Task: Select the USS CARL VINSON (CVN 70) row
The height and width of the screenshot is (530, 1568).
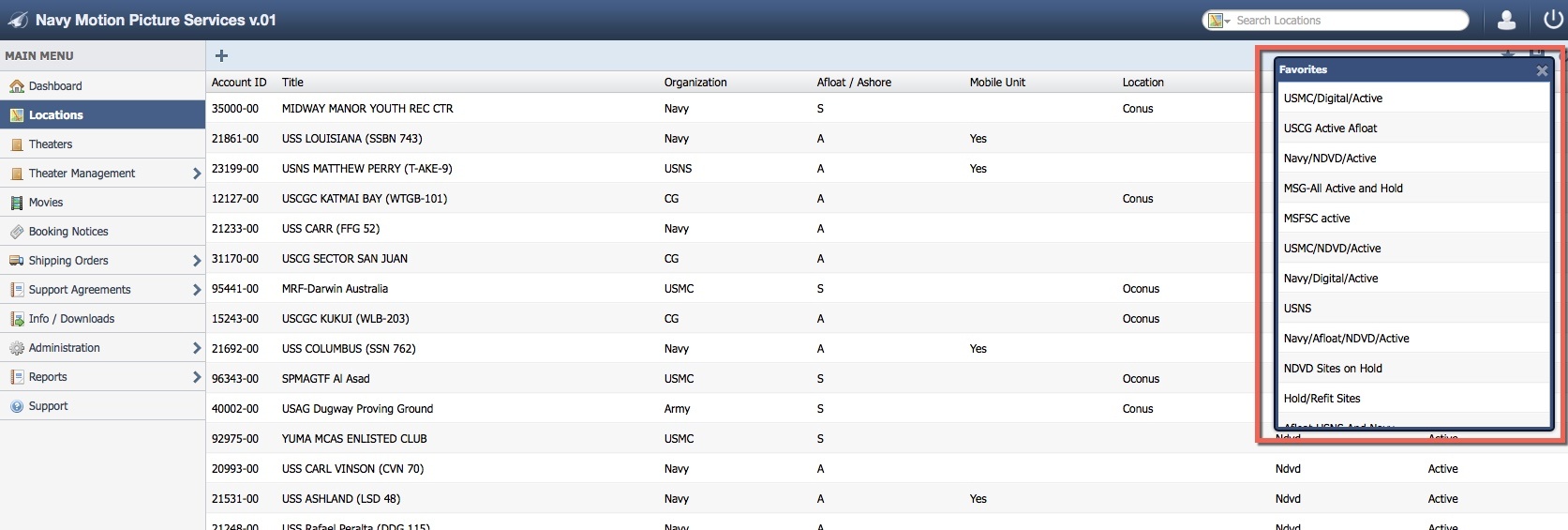Action: point(352,469)
